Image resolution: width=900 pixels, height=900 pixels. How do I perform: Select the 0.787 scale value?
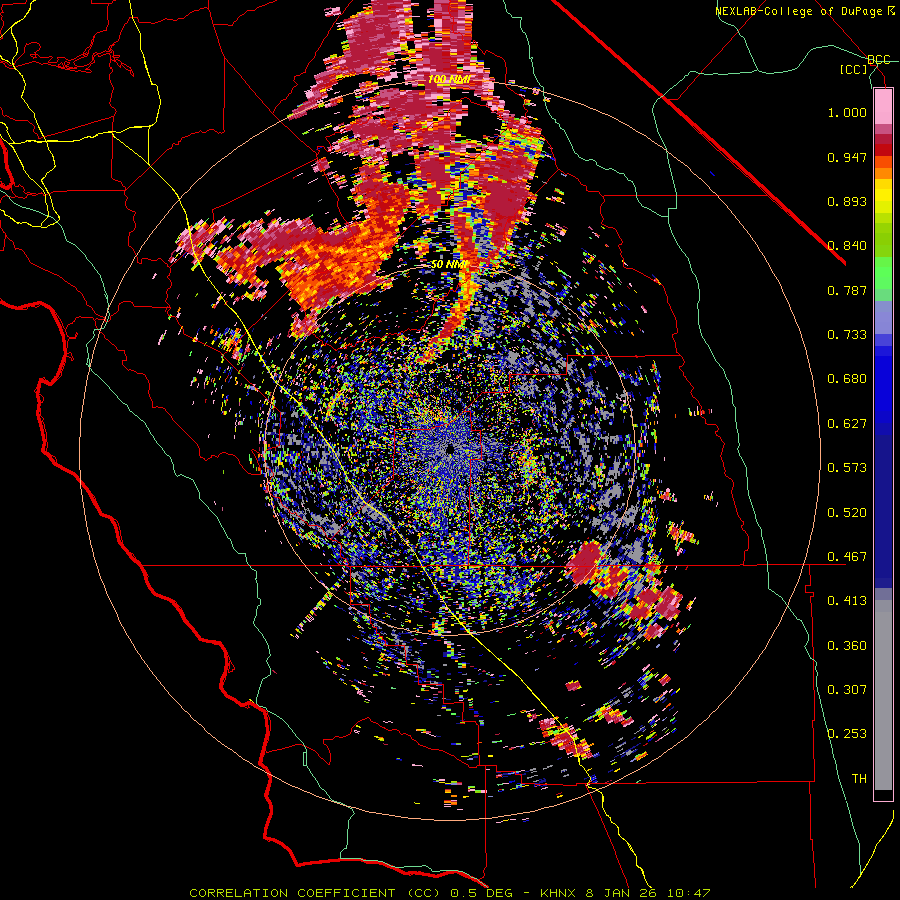[847, 290]
